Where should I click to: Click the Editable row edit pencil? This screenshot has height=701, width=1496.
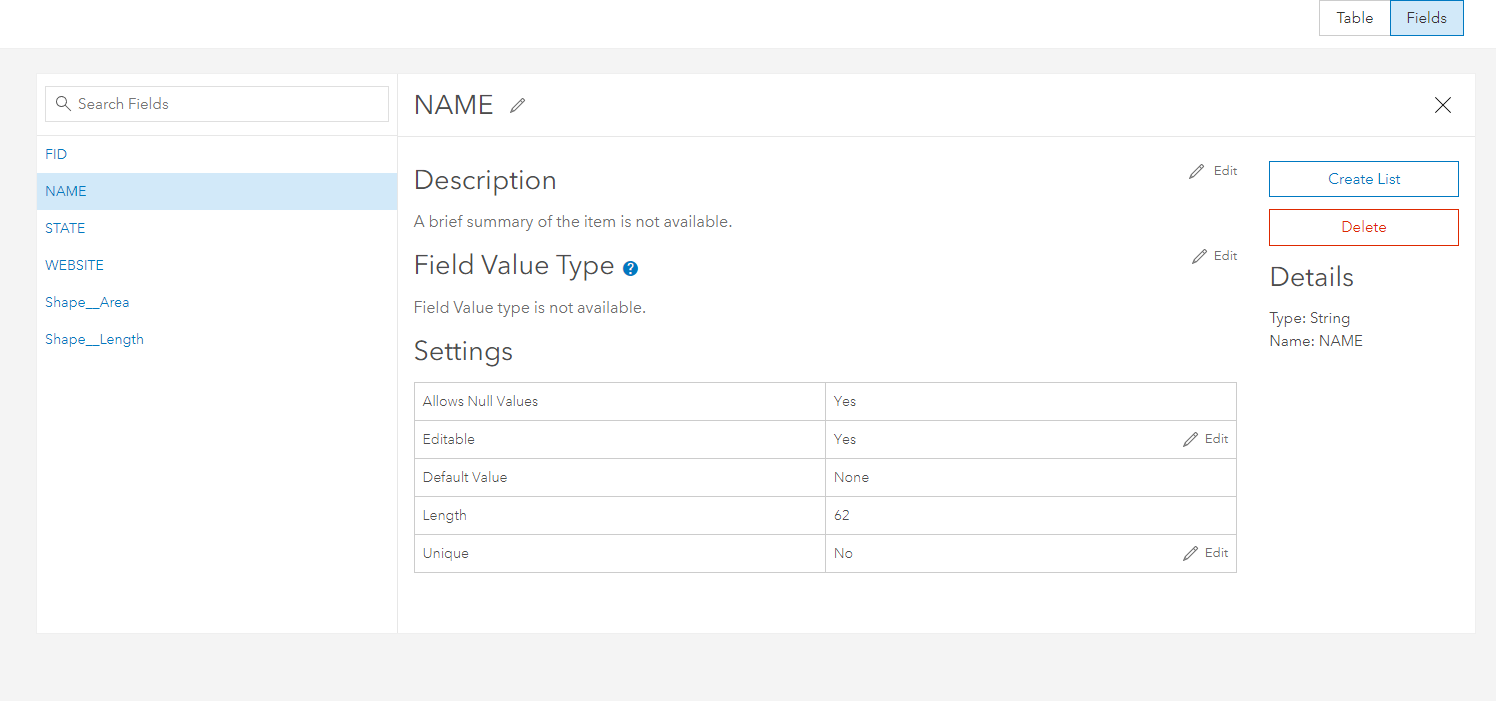click(x=1190, y=439)
